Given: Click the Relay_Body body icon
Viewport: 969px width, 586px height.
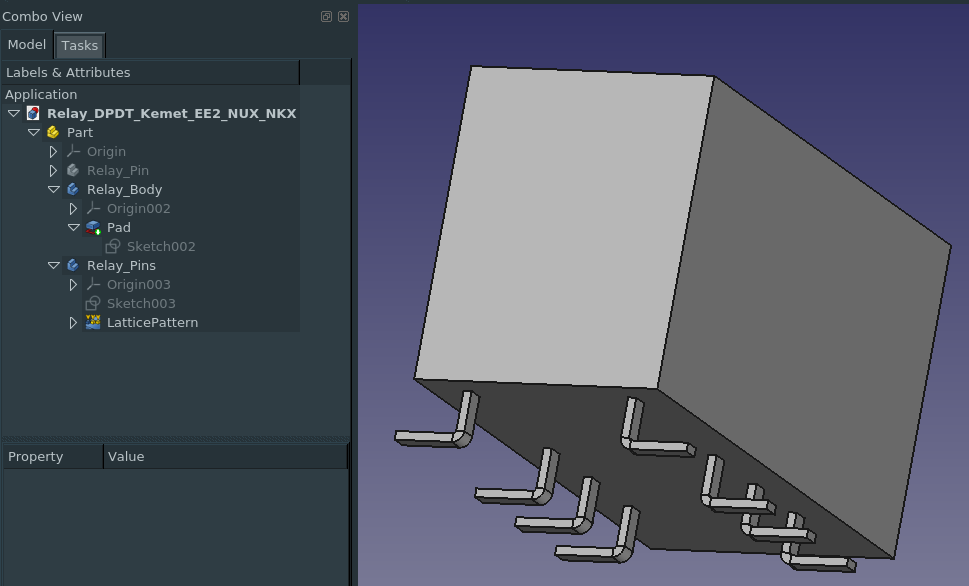Looking at the screenshot, I should [x=73, y=190].
